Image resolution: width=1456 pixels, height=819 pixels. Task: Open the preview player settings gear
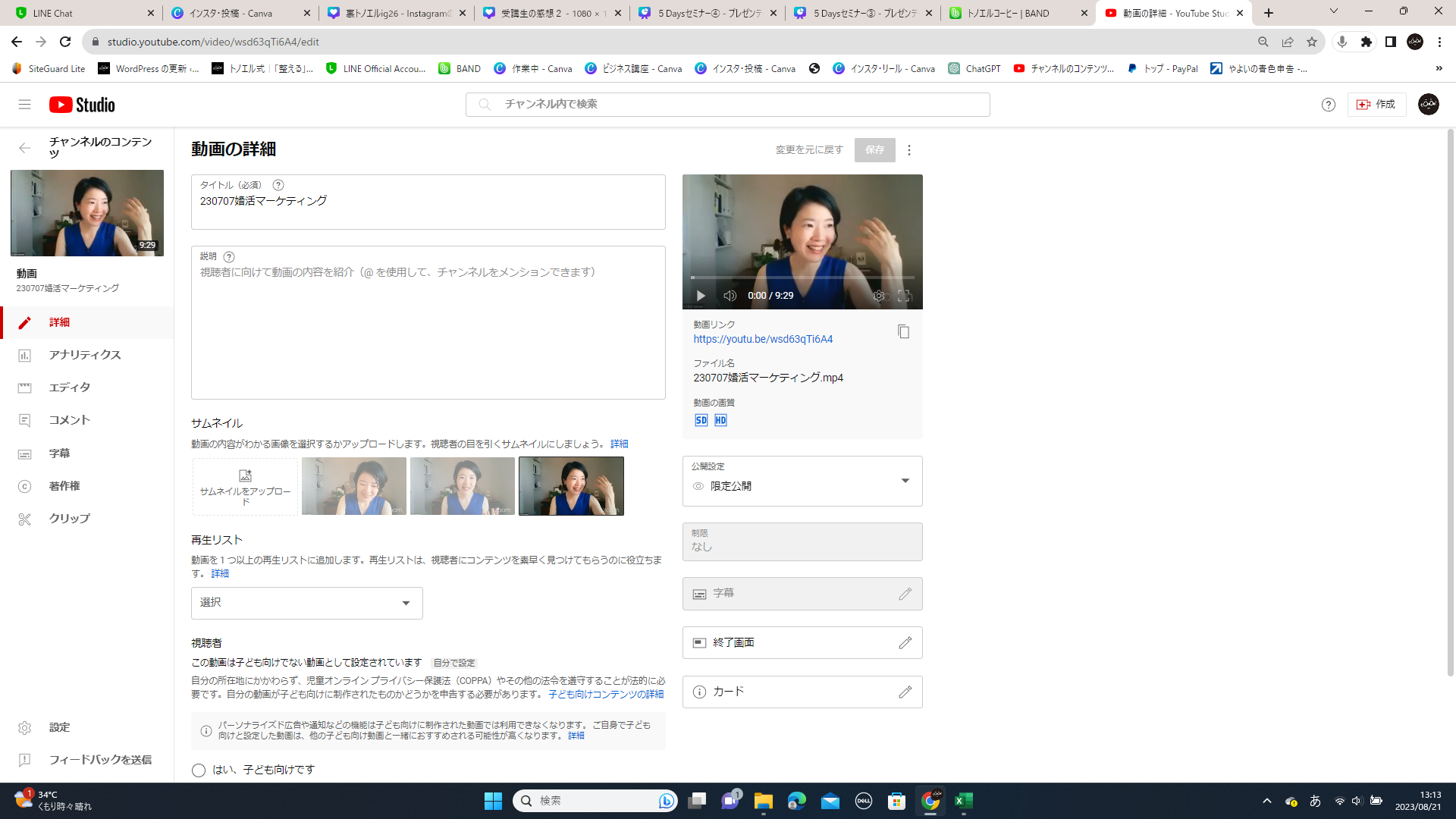[878, 296]
